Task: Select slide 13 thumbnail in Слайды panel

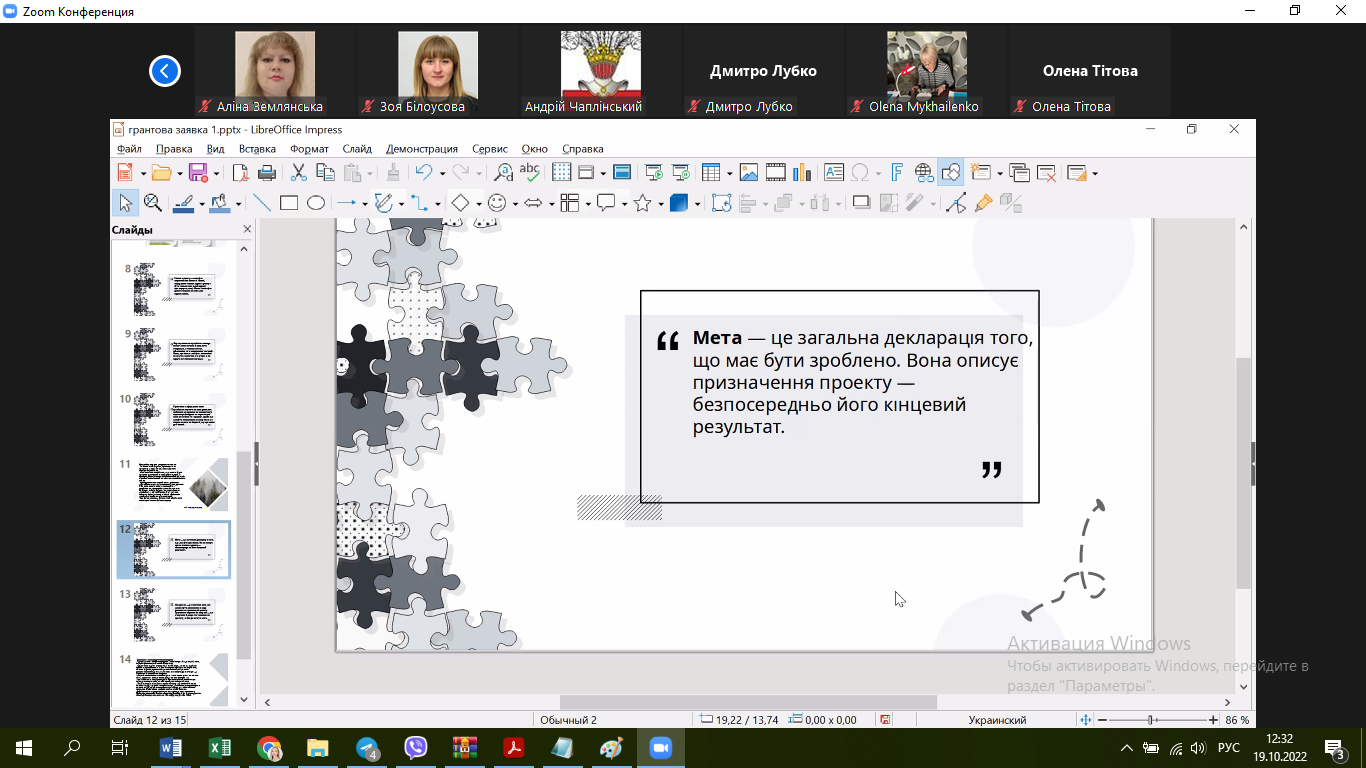Action: [x=173, y=614]
